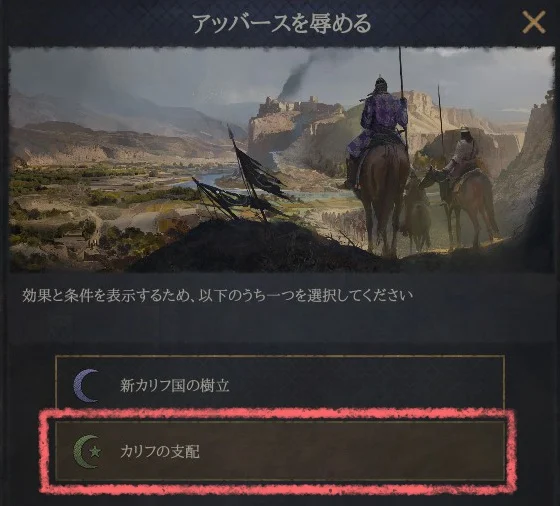Close the アッバースを辱める dialog with the X

click(534, 22)
